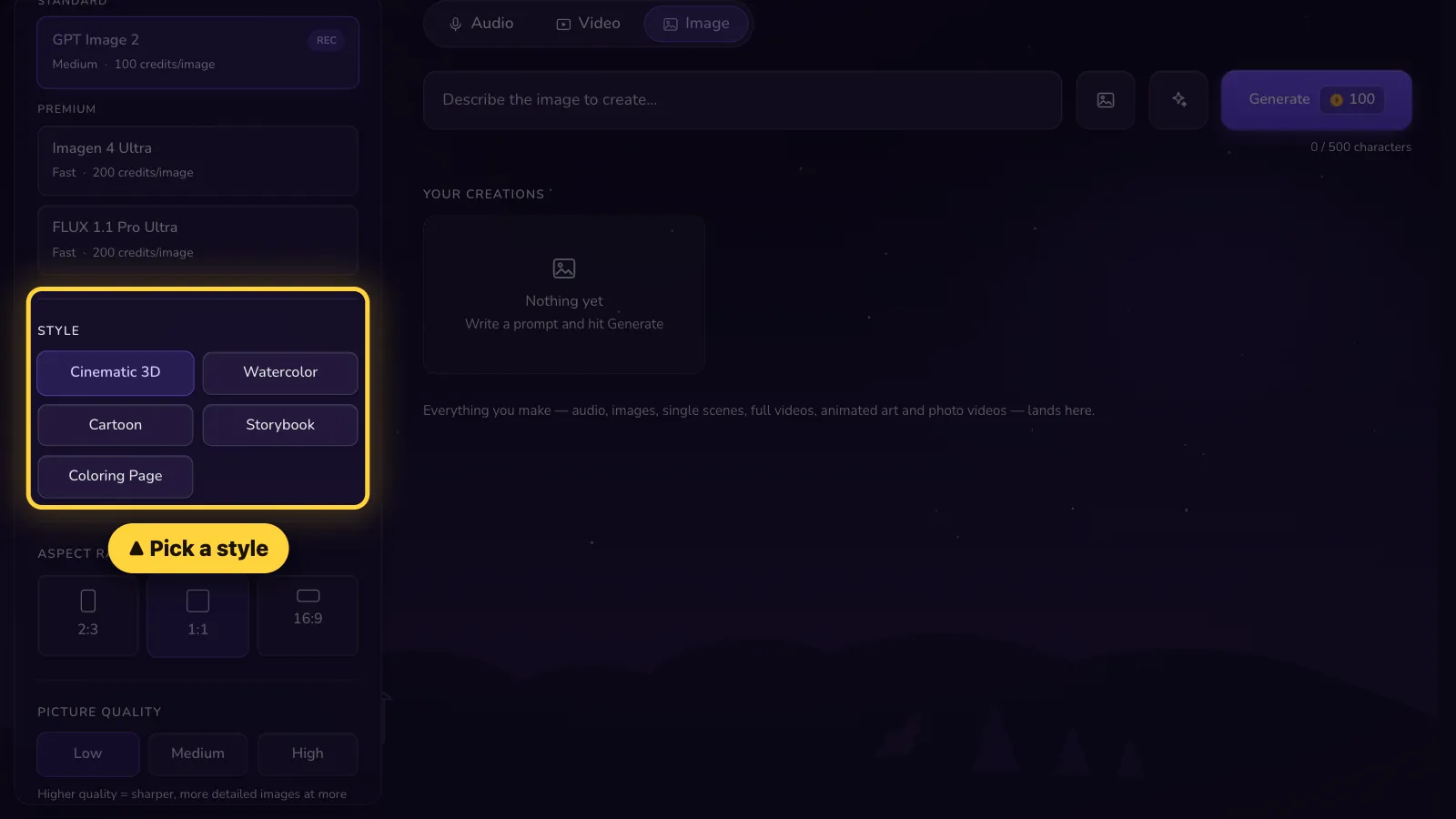1456x819 pixels.
Task: Pick the Cartoon style option
Action: [x=116, y=425]
